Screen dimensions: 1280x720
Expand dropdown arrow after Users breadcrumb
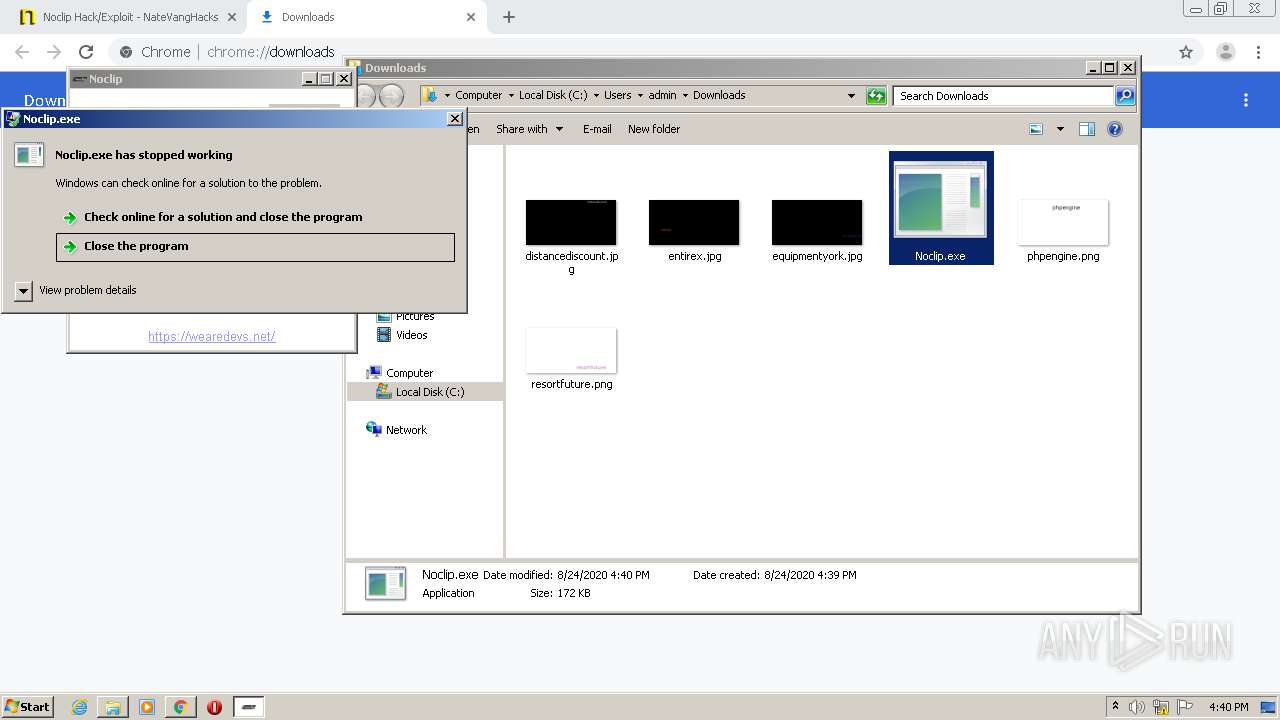coord(640,95)
